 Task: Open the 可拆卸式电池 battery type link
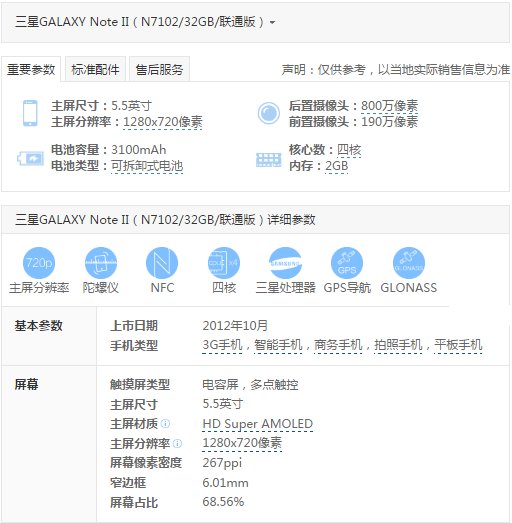(147, 166)
